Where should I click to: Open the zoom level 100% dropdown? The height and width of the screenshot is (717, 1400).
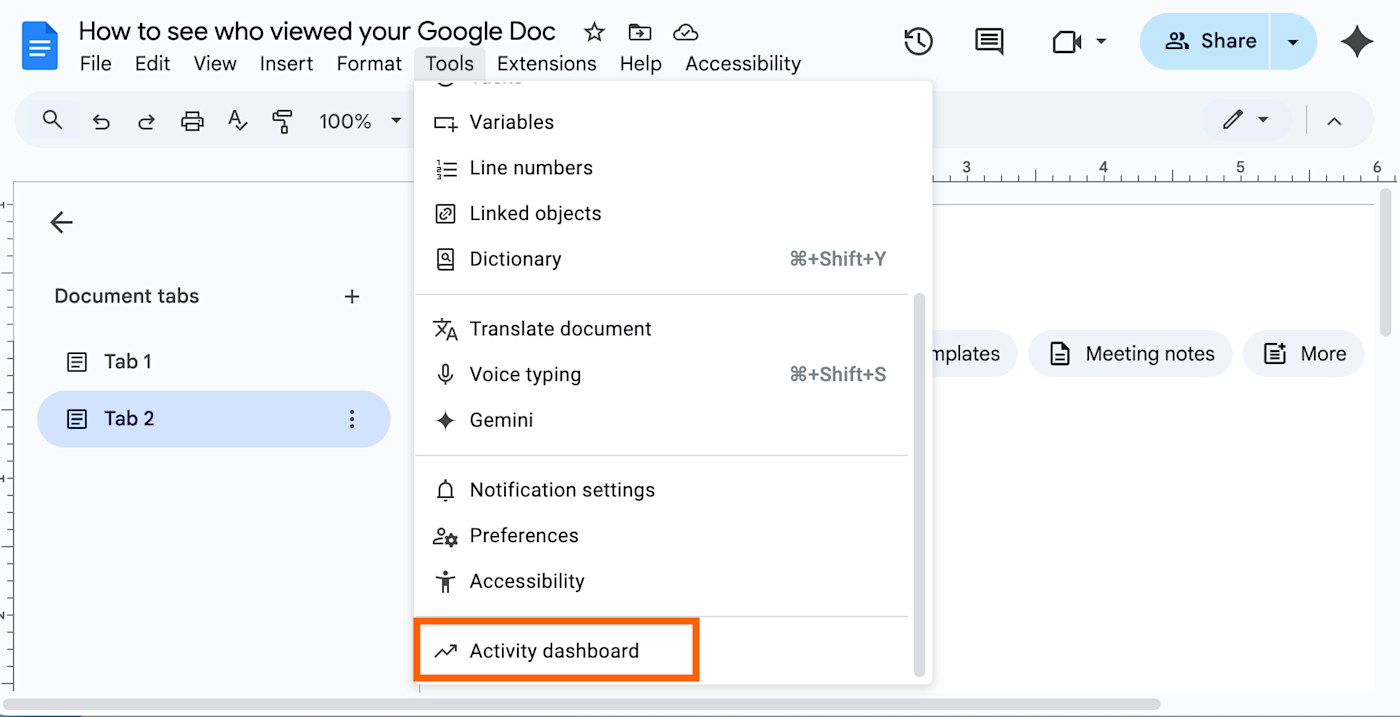(x=360, y=121)
